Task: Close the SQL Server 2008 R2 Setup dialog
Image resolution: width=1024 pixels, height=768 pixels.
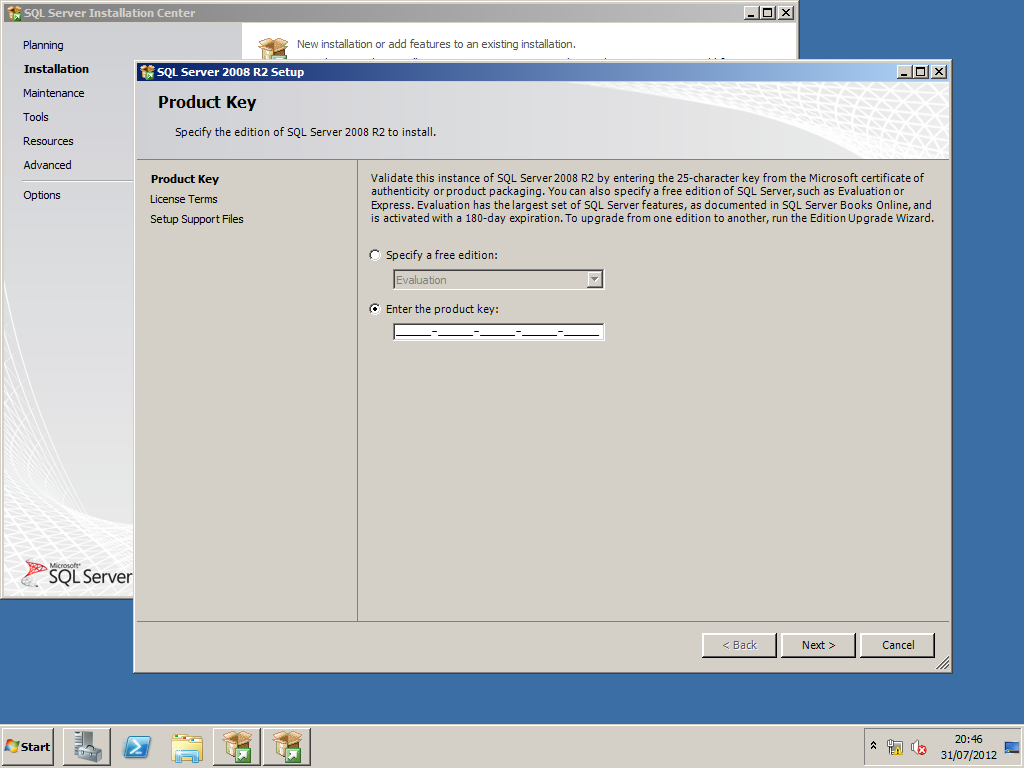Action: [939, 72]
